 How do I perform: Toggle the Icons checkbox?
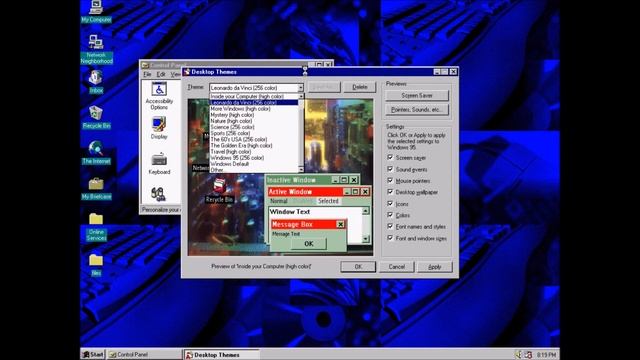(x=390, y=203)
